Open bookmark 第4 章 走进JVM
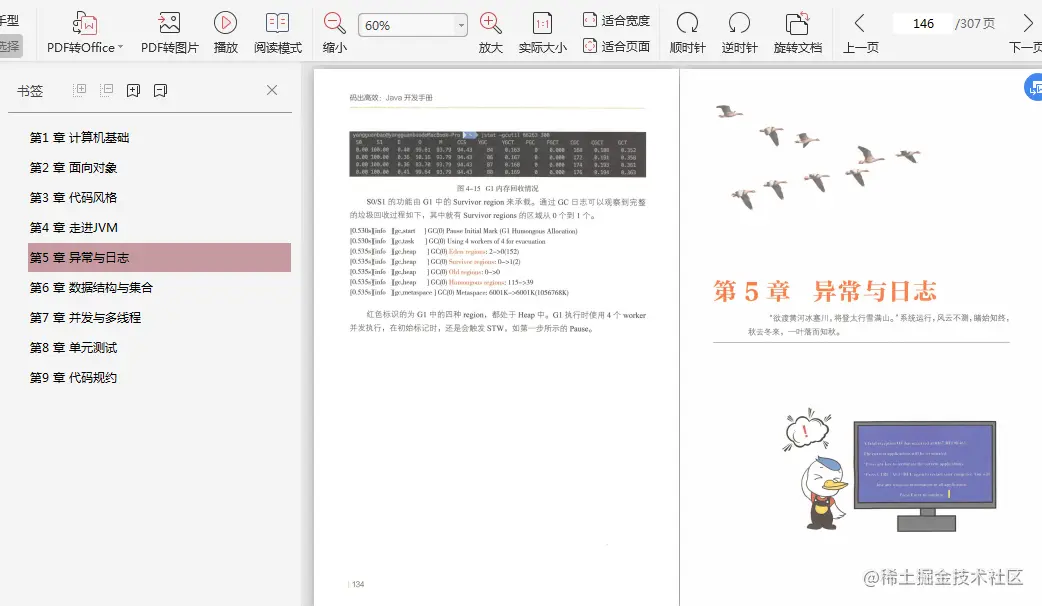This screenshot has height=606, width=1042. [x=74, y=227]
